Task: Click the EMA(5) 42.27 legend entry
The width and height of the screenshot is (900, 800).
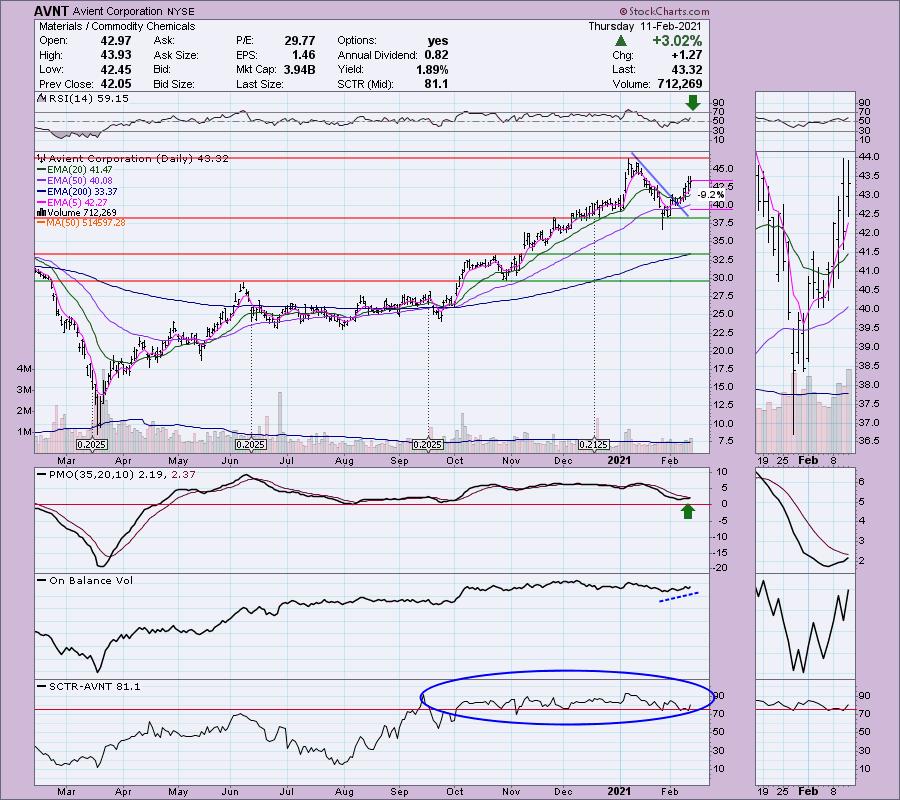Action: point(77,203)
